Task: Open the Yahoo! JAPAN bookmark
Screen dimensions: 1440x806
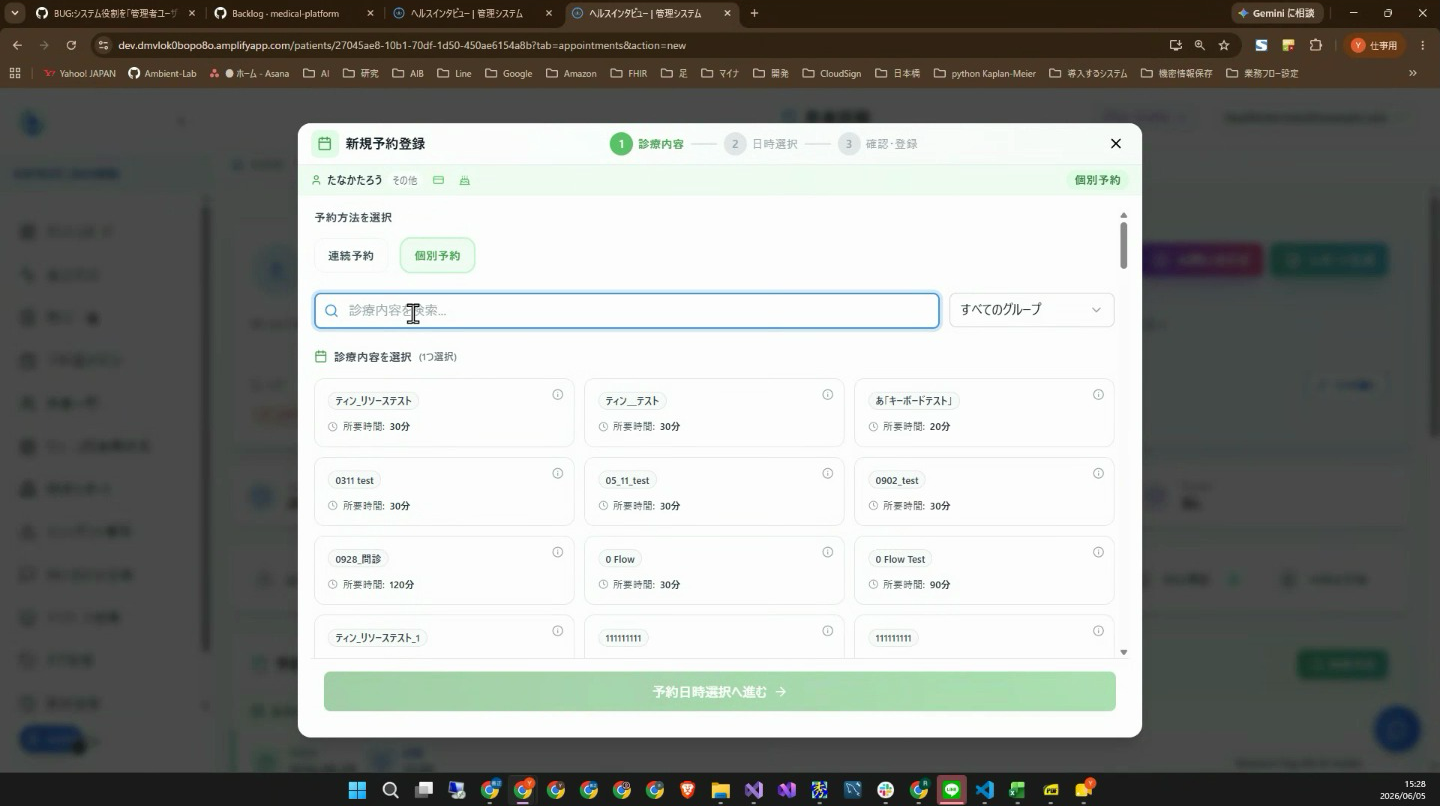Action: pos(79,73)
